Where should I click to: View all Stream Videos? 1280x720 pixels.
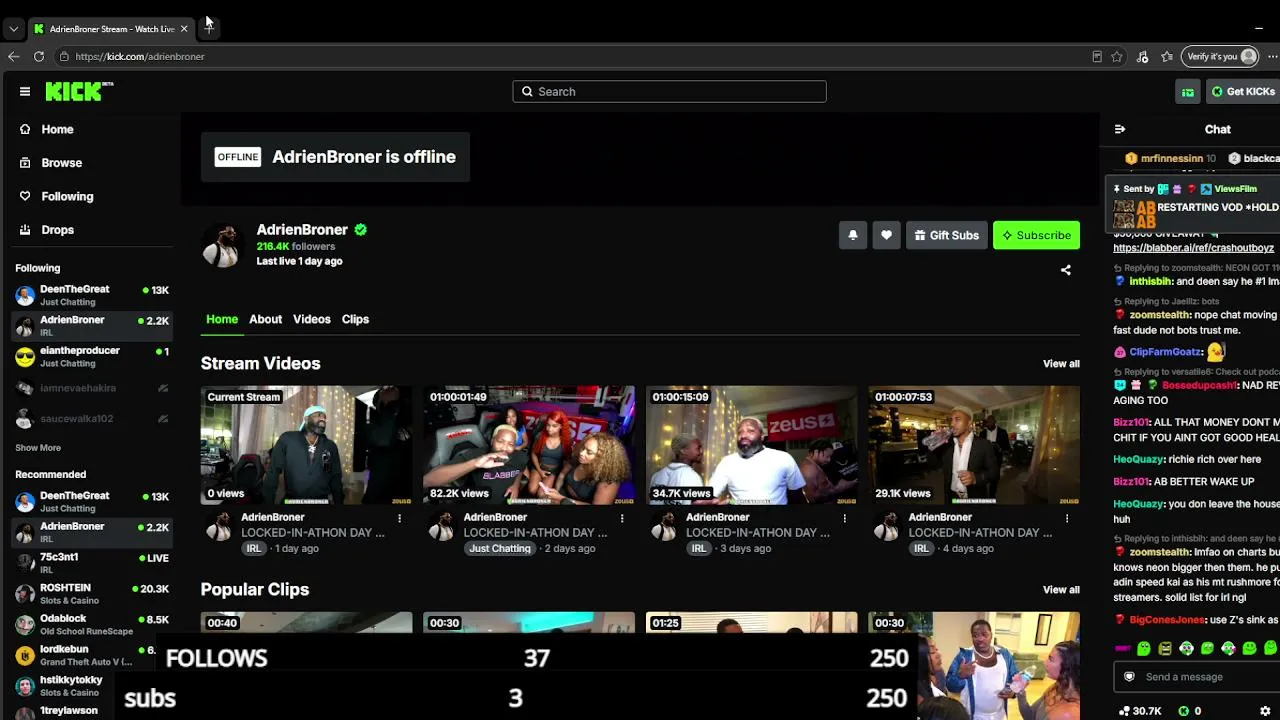pos(1061,364)
